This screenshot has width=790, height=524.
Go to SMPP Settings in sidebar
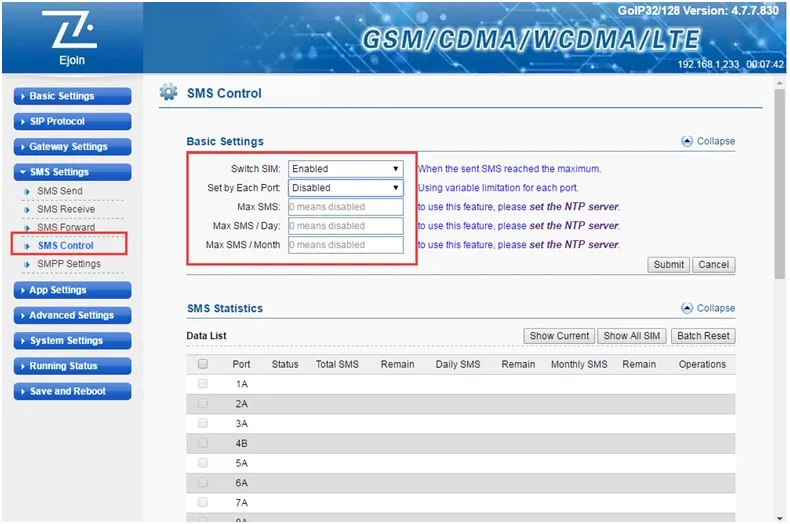tap(69, 264)
